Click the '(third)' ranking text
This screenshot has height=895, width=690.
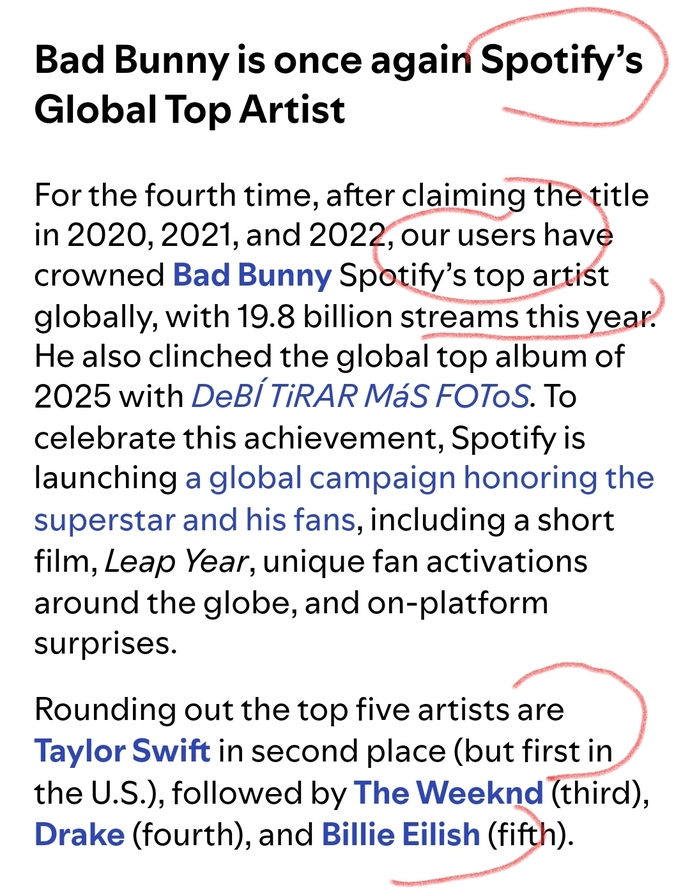point(600,792)
